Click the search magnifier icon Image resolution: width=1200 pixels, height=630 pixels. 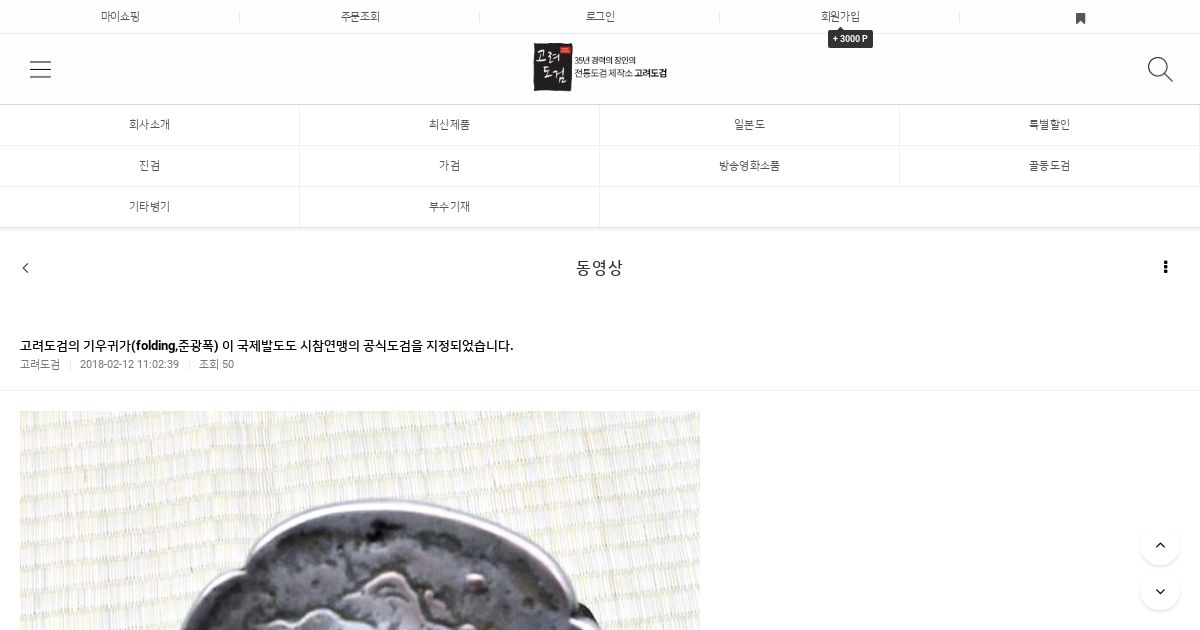[x=1160, y=69]
